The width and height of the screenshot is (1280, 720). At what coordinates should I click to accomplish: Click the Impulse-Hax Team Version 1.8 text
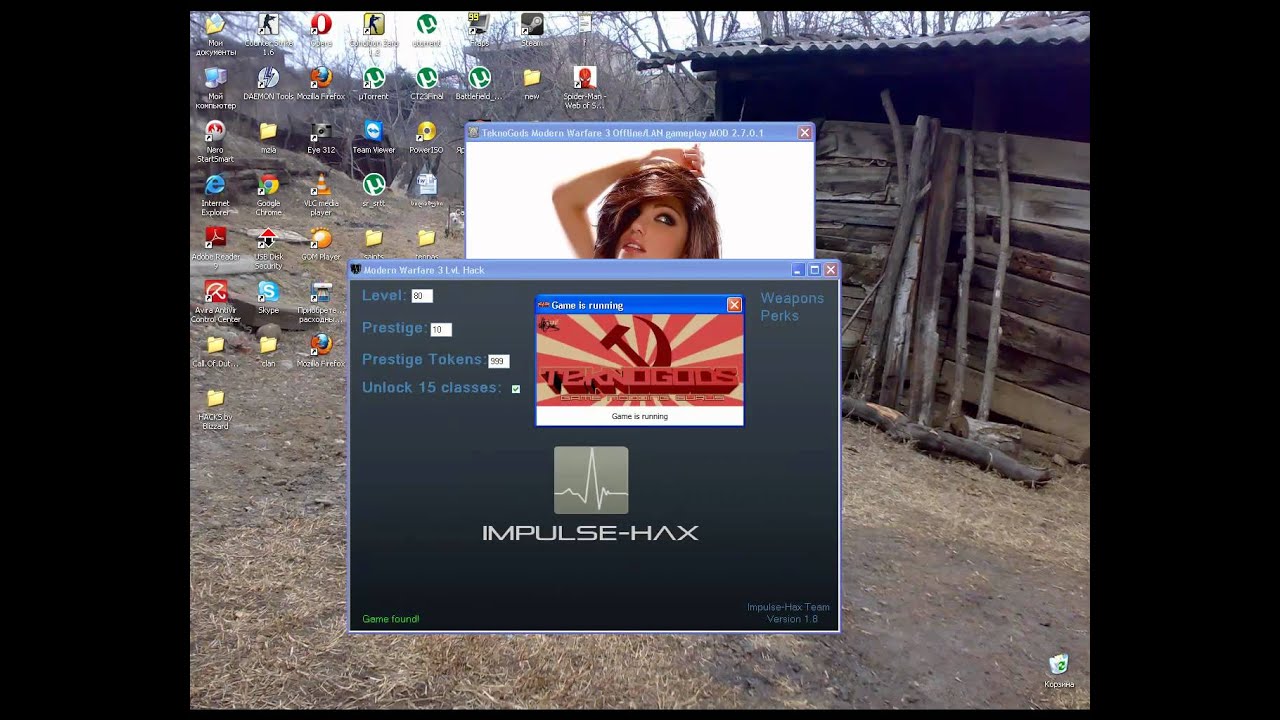[788, 613]
